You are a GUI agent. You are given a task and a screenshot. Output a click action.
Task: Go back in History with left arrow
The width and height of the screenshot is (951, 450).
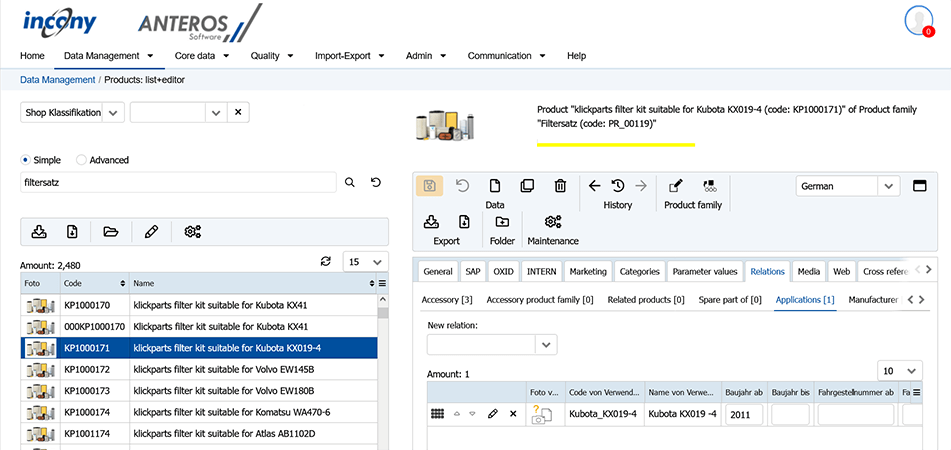[x=594, y=186]
